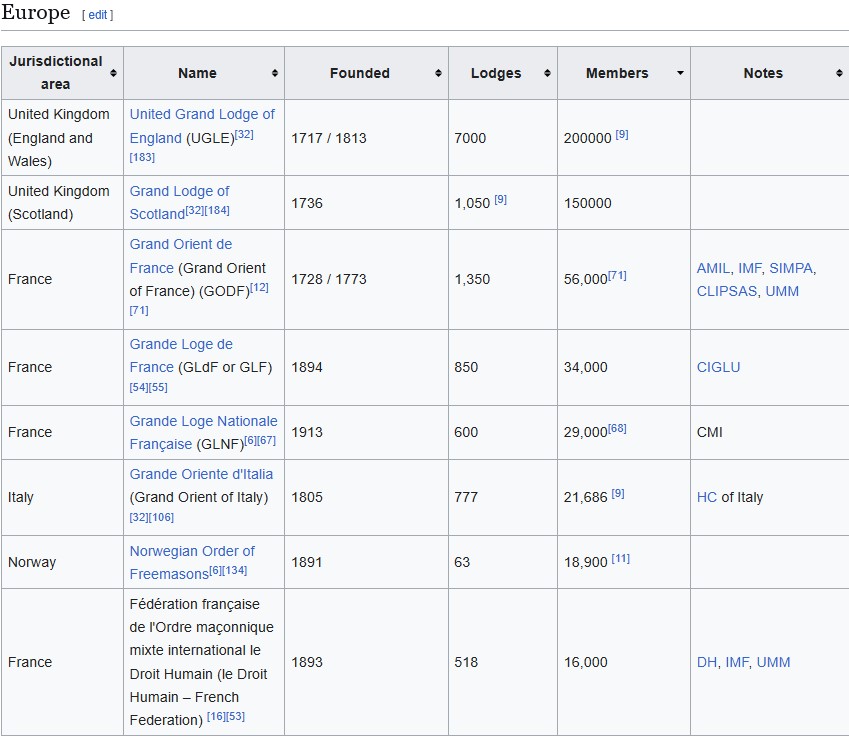Open citation 11 beside 18,900 members

[x=621, y=558]
